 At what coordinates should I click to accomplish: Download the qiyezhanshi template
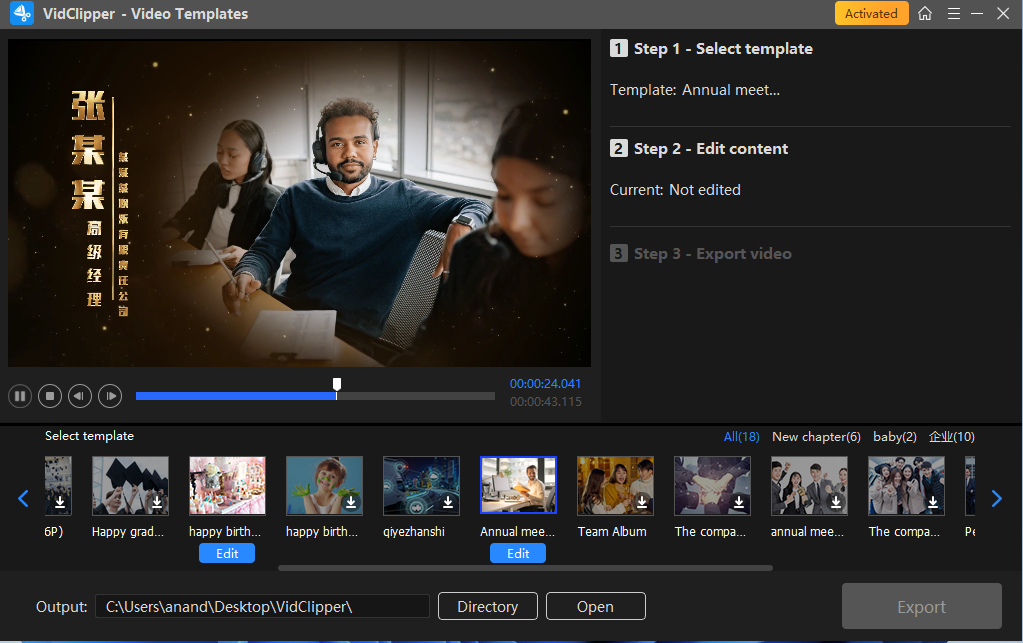[448, 501]
